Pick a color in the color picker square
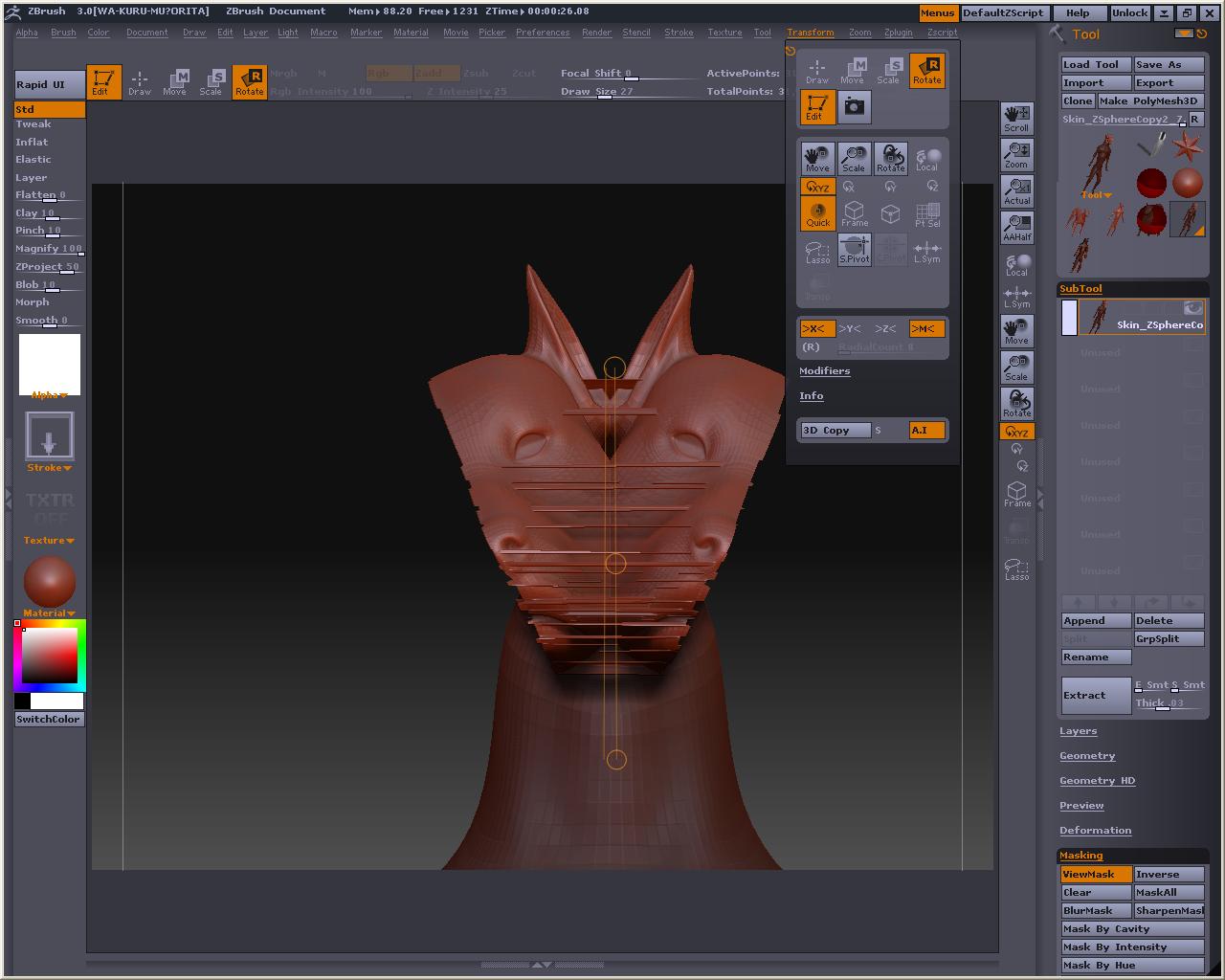 click(x=49, y=656)
